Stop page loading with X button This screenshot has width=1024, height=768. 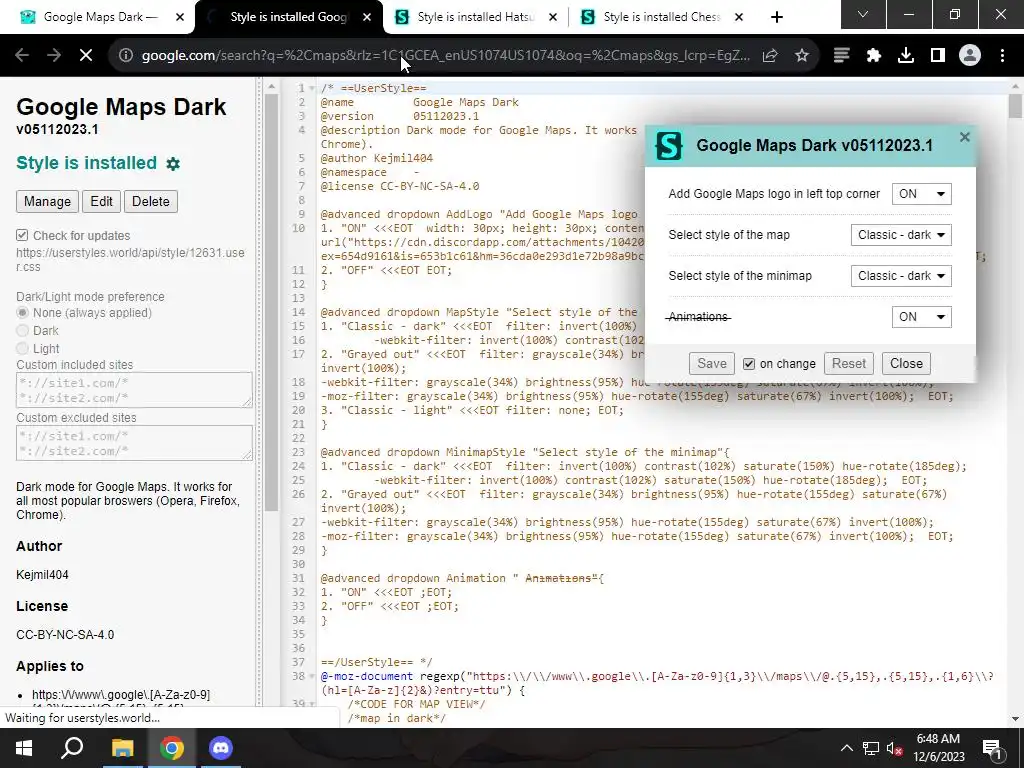[86, 56]
